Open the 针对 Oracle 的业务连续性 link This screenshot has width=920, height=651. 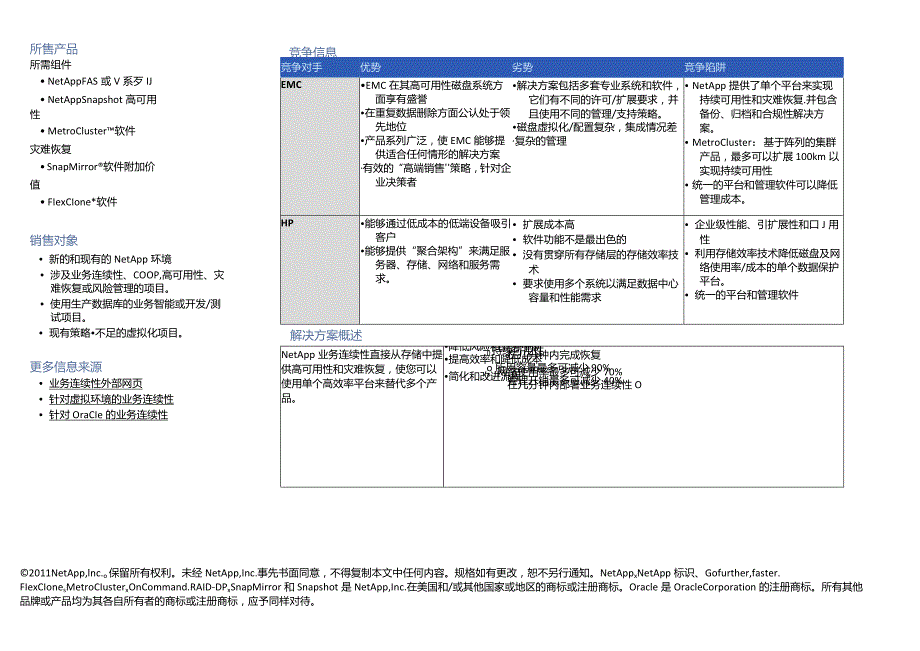tap(108, 415)
